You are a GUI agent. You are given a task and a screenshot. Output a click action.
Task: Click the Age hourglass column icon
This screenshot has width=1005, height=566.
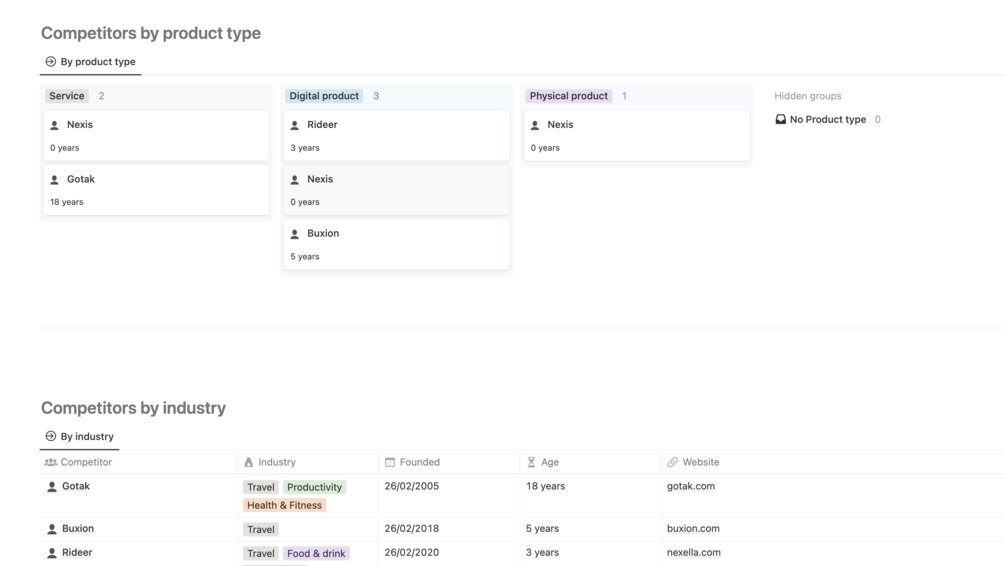(x=531, y=463)
